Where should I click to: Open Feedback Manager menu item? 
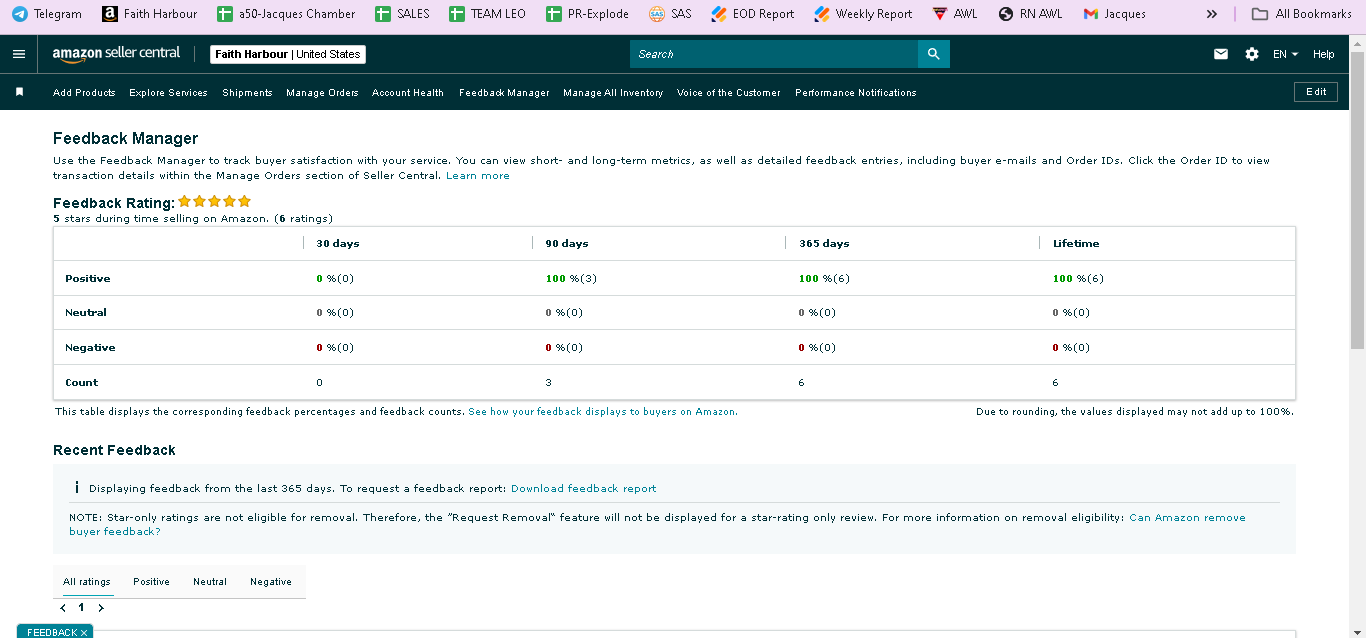tap(504, 92)
